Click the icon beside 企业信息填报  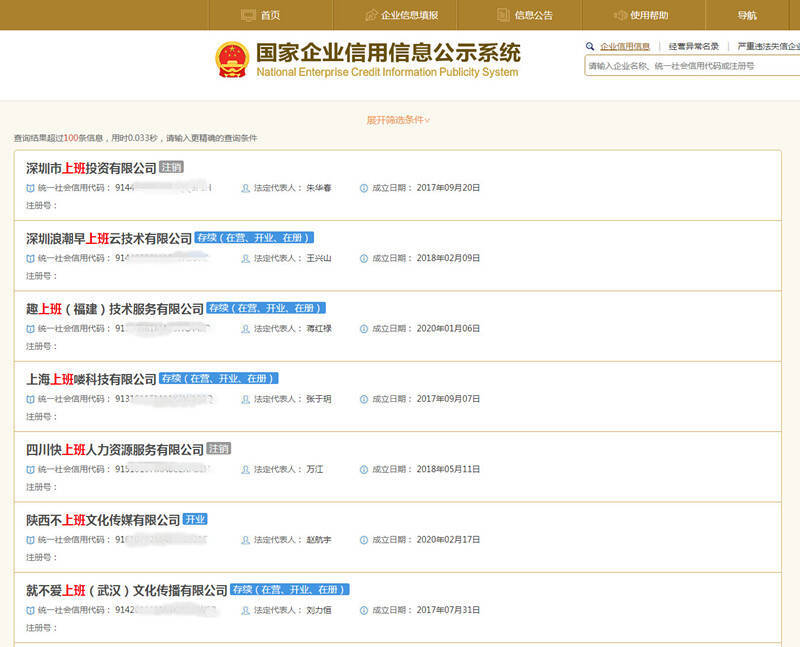tap(373, 15)
